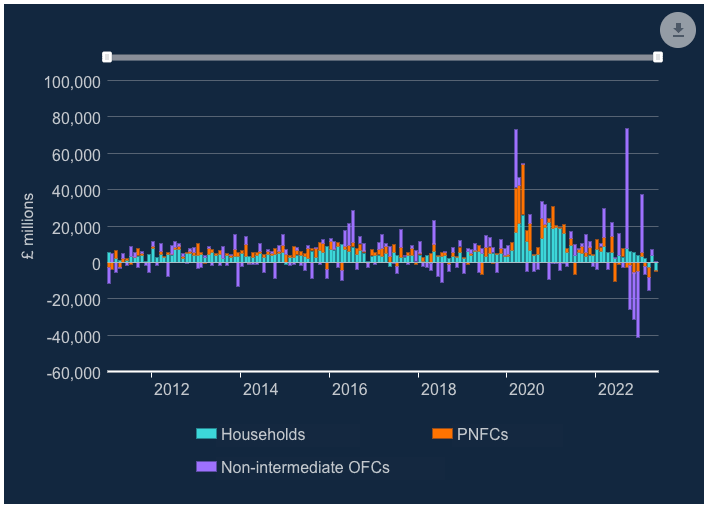Toggle the Households series legend label

click(263, 434)
